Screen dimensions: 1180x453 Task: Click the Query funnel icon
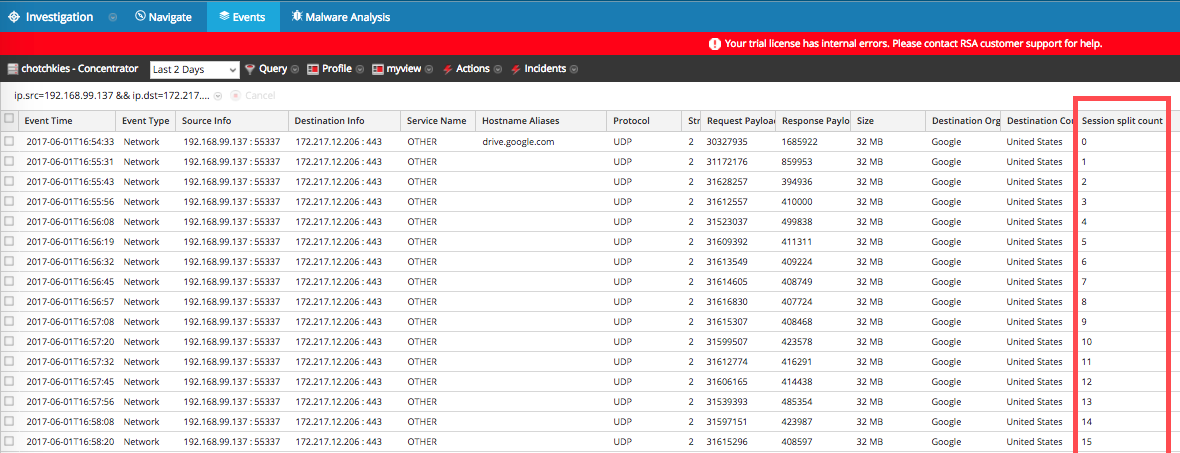[250, 69]
